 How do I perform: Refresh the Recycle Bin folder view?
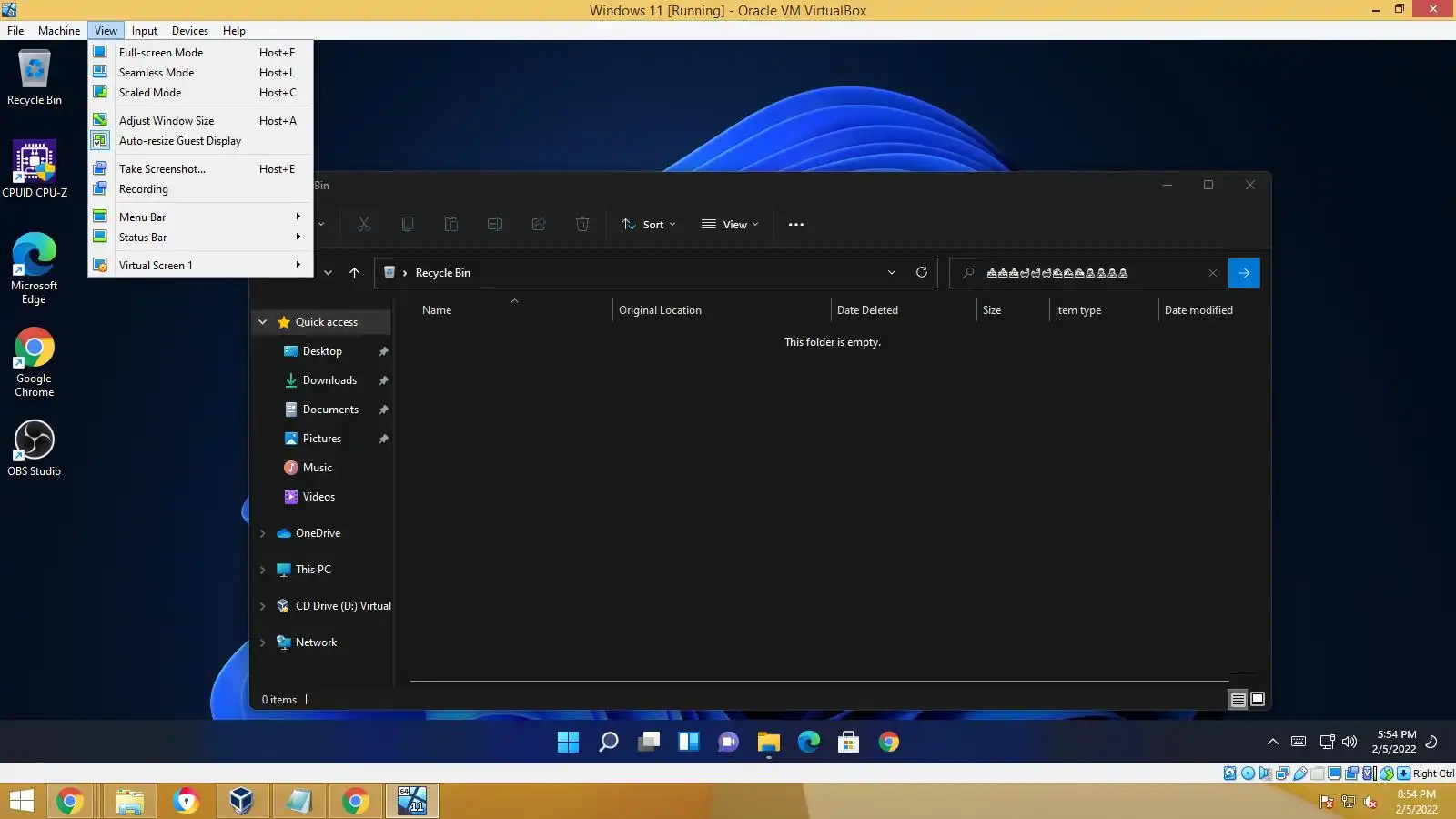tap(922, 272)
